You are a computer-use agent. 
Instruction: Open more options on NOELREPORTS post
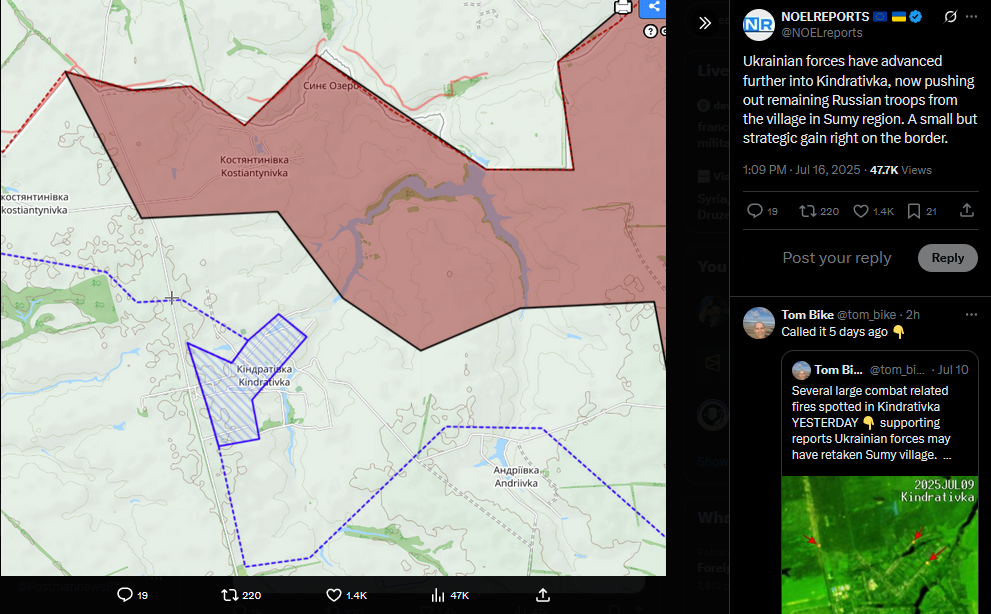(x=971, y=16)
